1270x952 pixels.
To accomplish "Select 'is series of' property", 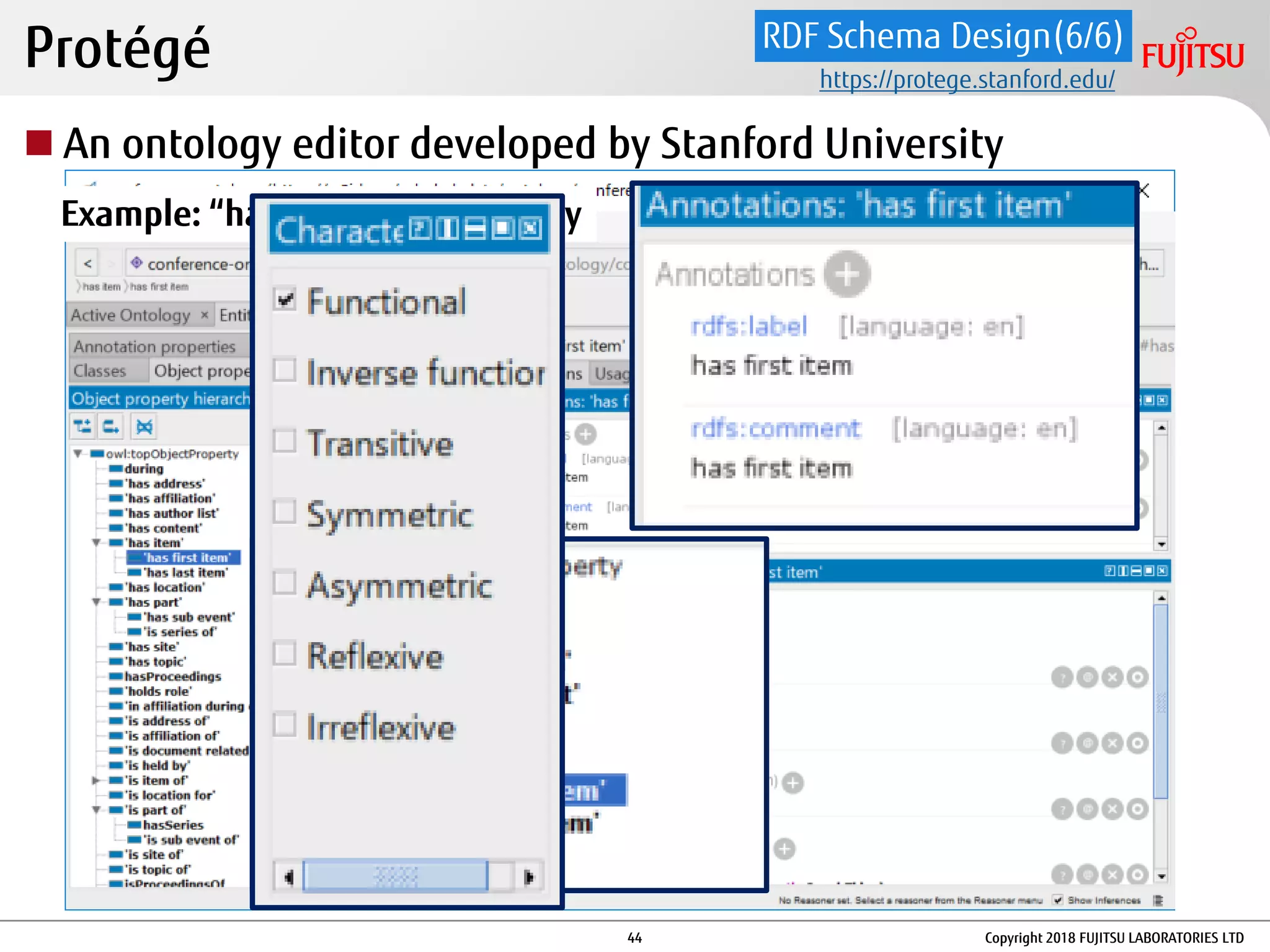I will click(172, 632).
